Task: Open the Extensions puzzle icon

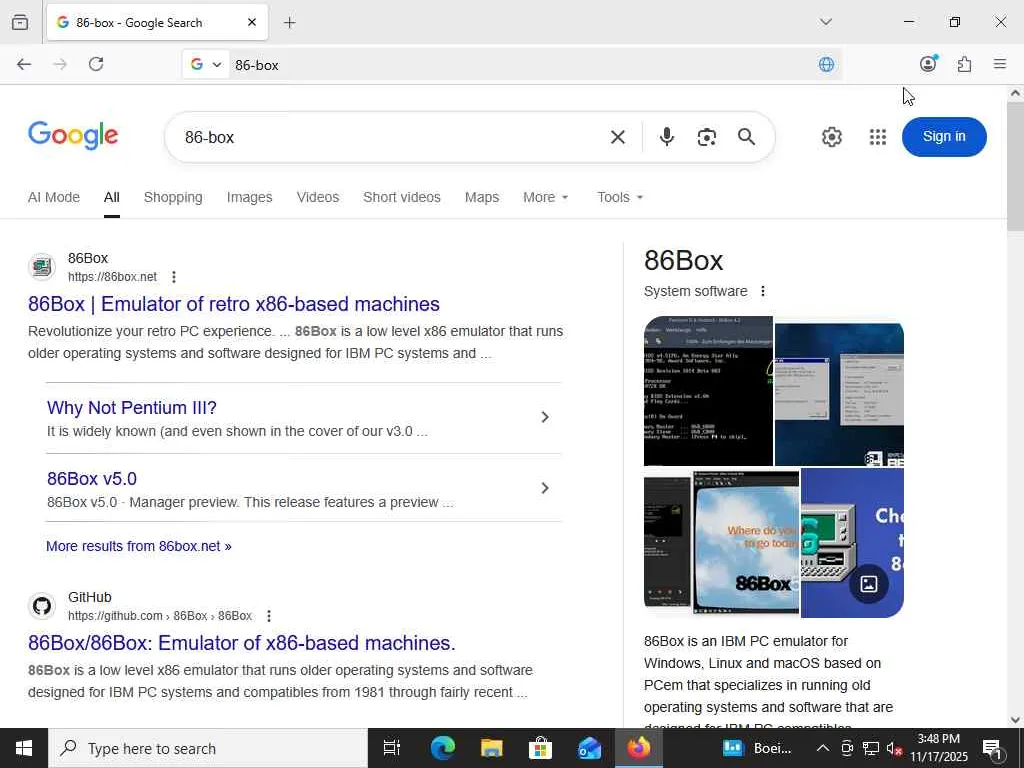Action: pyautogui.click(x=964, y=64)
